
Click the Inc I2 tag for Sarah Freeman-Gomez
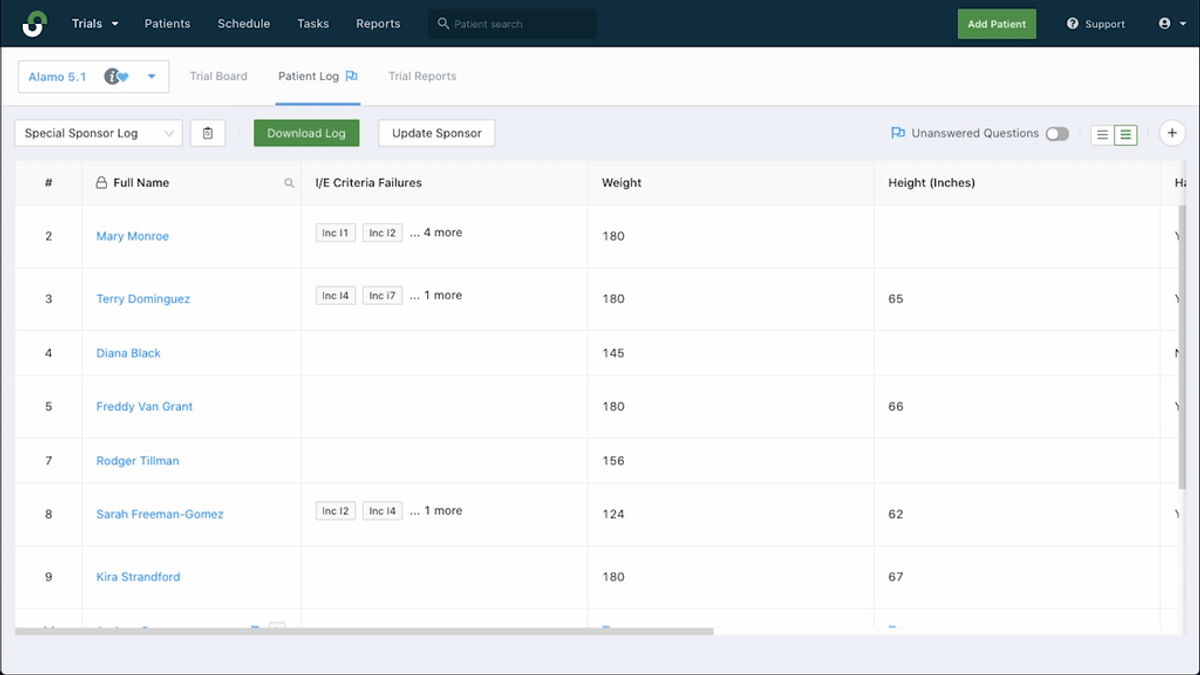click(x=336, y=511)
